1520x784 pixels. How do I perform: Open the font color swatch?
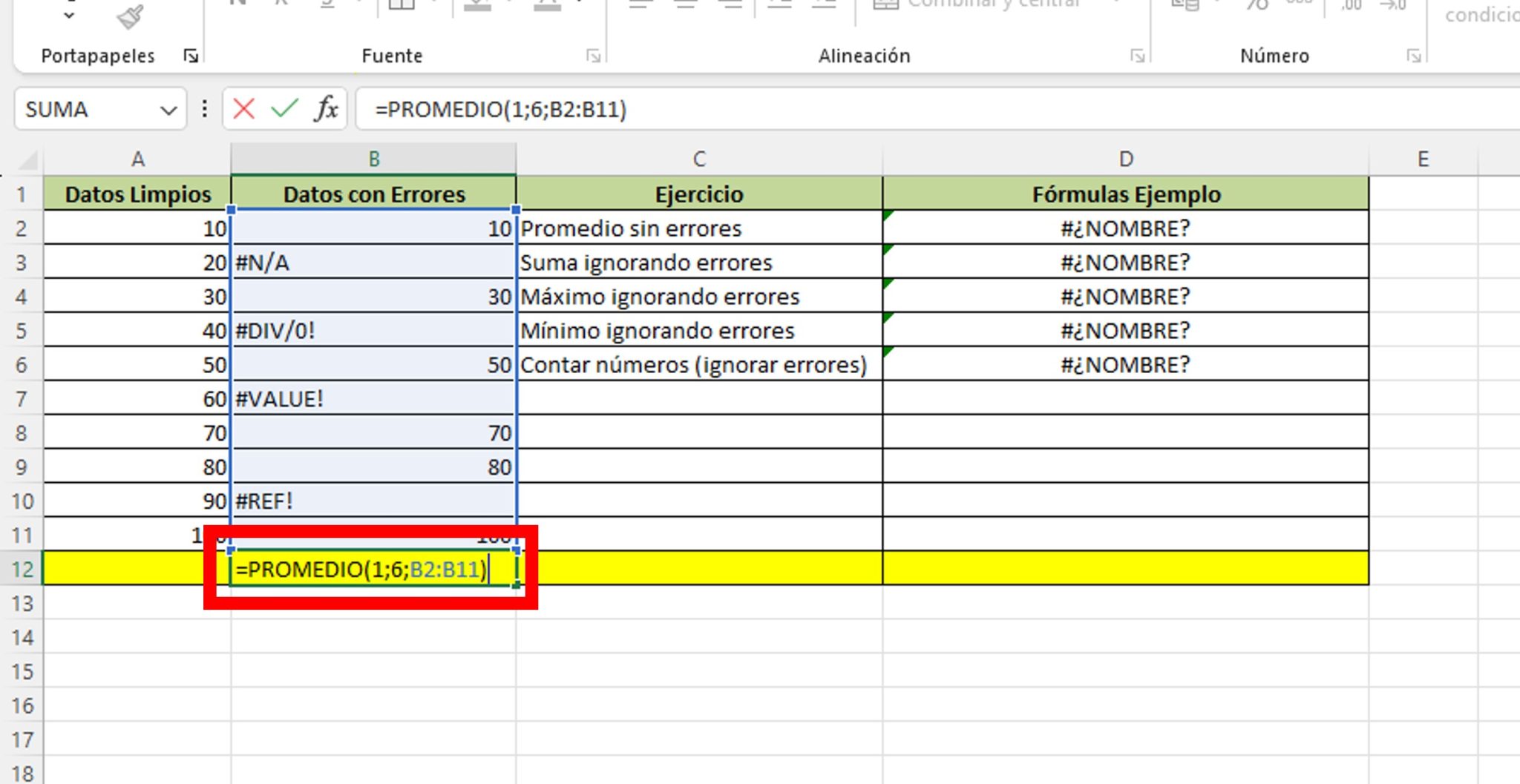pos(549,6)
